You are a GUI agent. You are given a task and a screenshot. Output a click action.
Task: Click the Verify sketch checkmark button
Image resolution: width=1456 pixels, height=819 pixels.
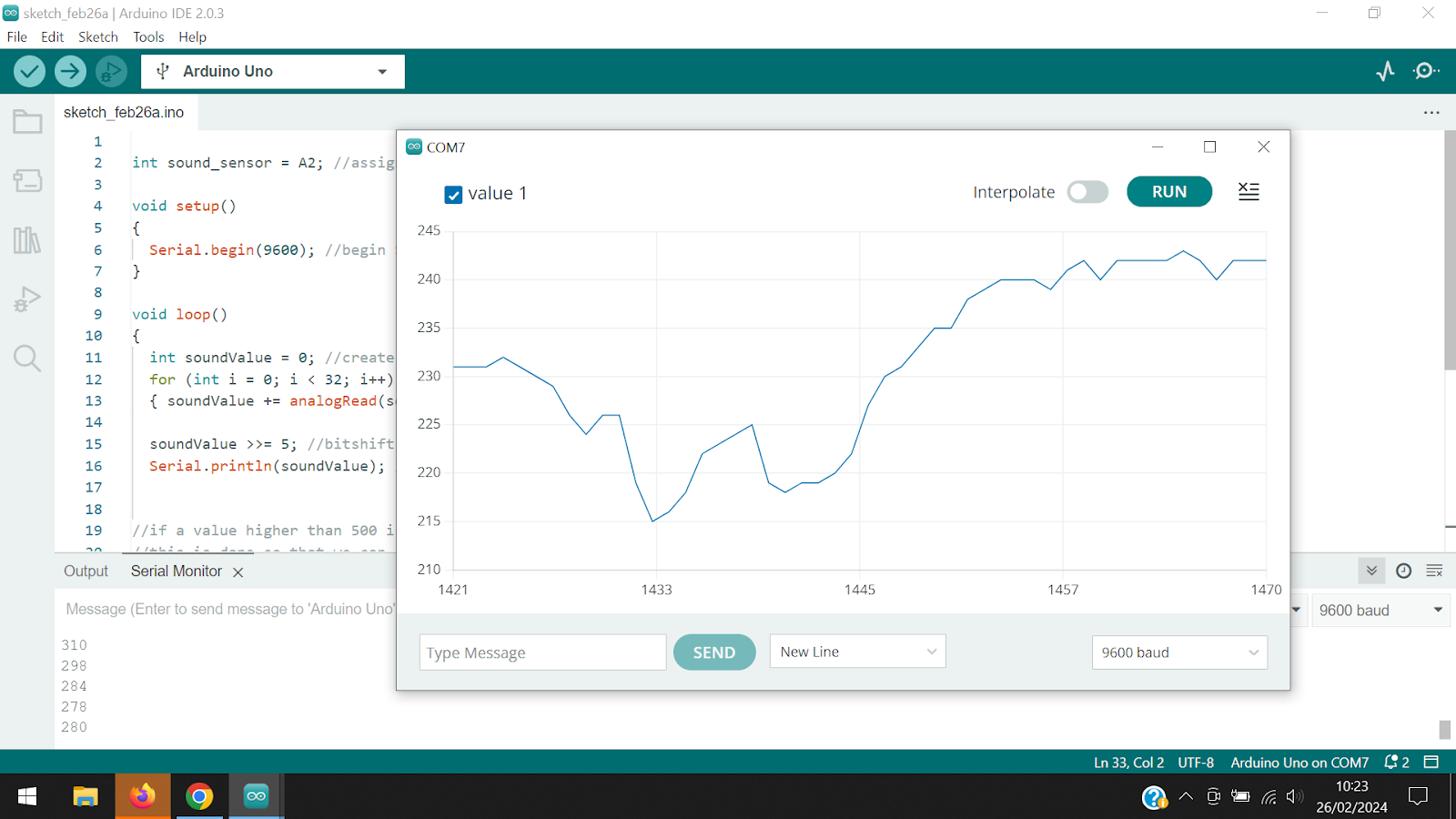tap(29, 71)
